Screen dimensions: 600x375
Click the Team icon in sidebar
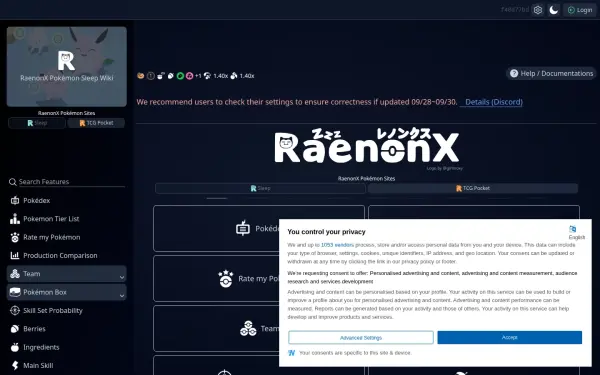point(15,274)
